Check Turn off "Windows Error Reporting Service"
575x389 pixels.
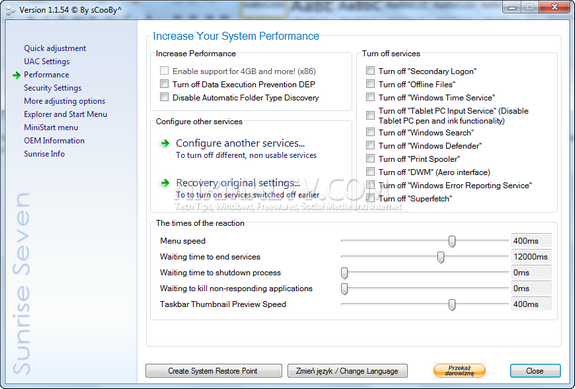pos(370,185)
